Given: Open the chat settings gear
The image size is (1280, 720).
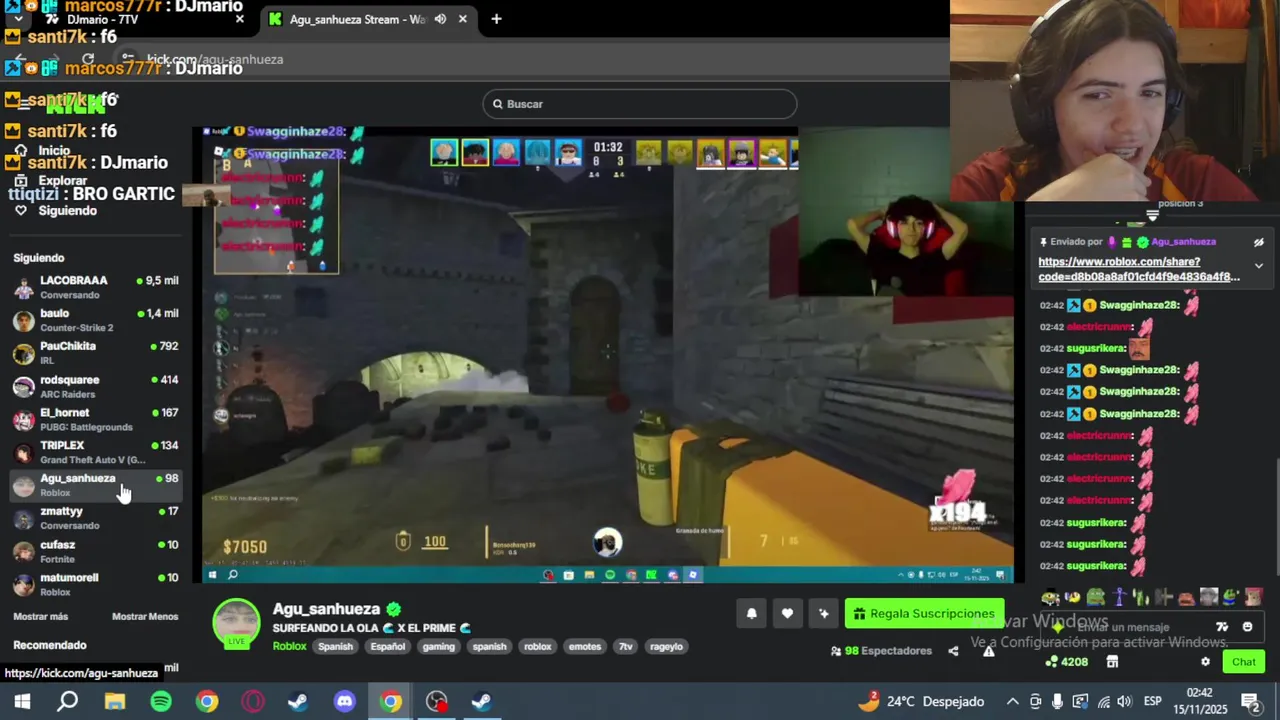Looking at the screenshot, I should point(1205,662).
